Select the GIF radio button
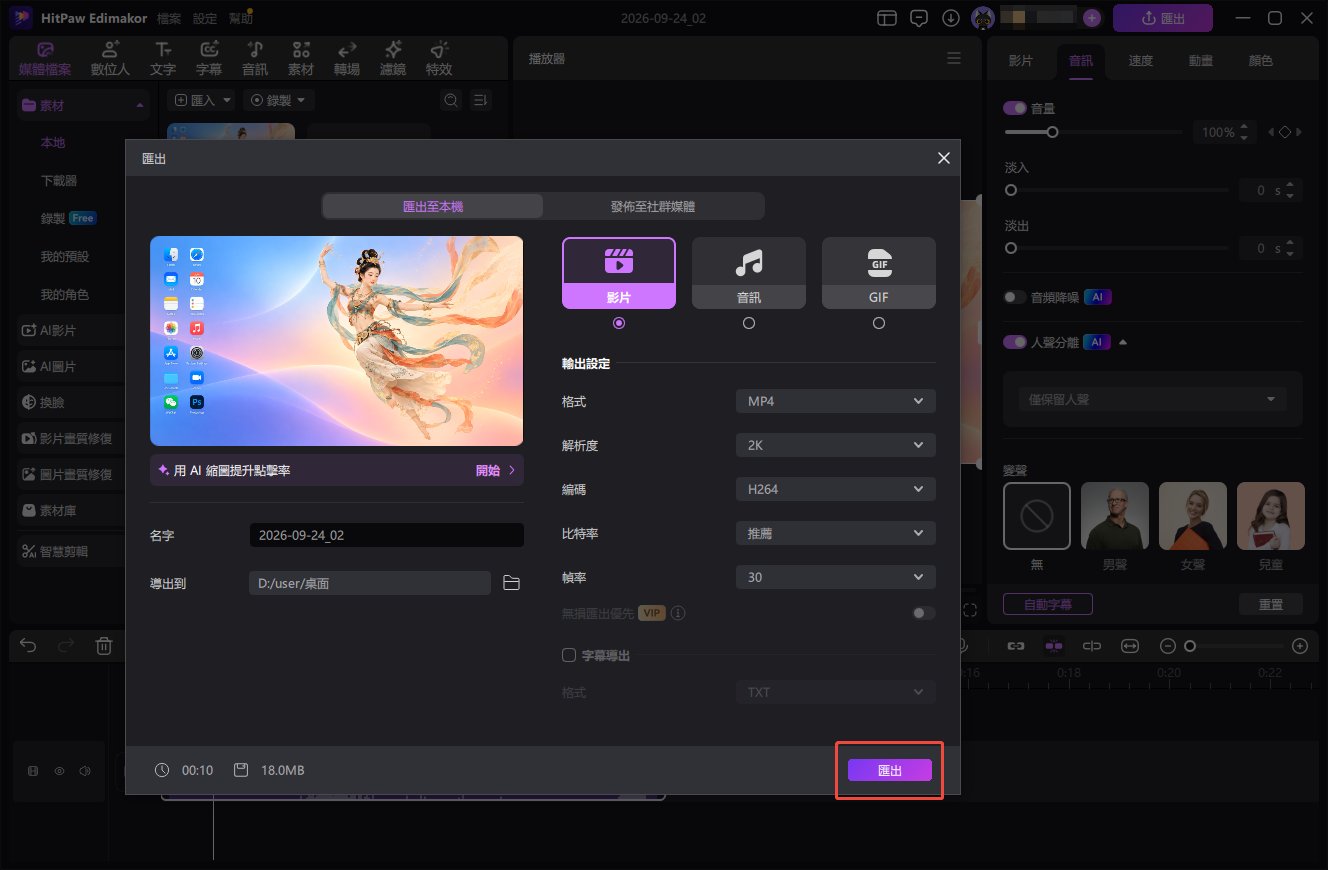 pyautogui.click(x=879, y=323)
